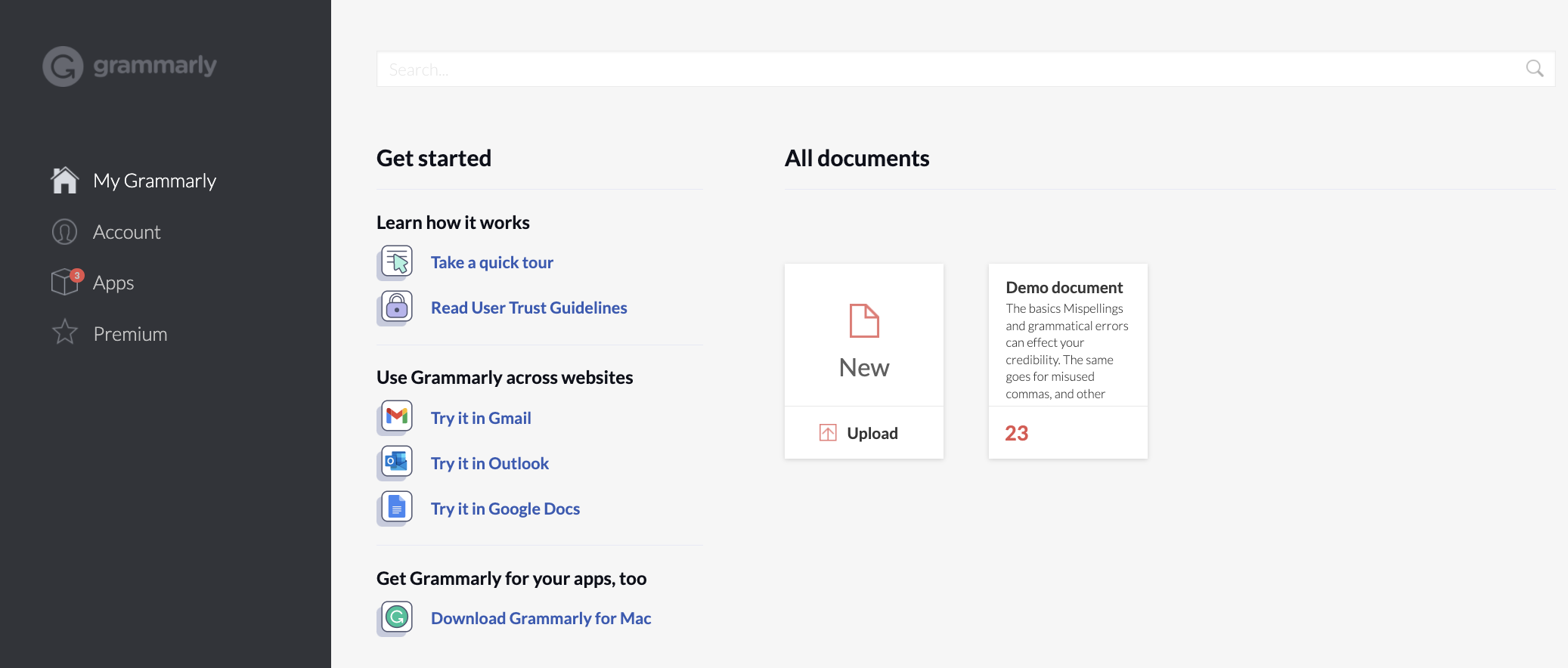Open Download Grammarly for Mac link
The height and width of the screenshot is (668, 1568).
click(541, 618)
